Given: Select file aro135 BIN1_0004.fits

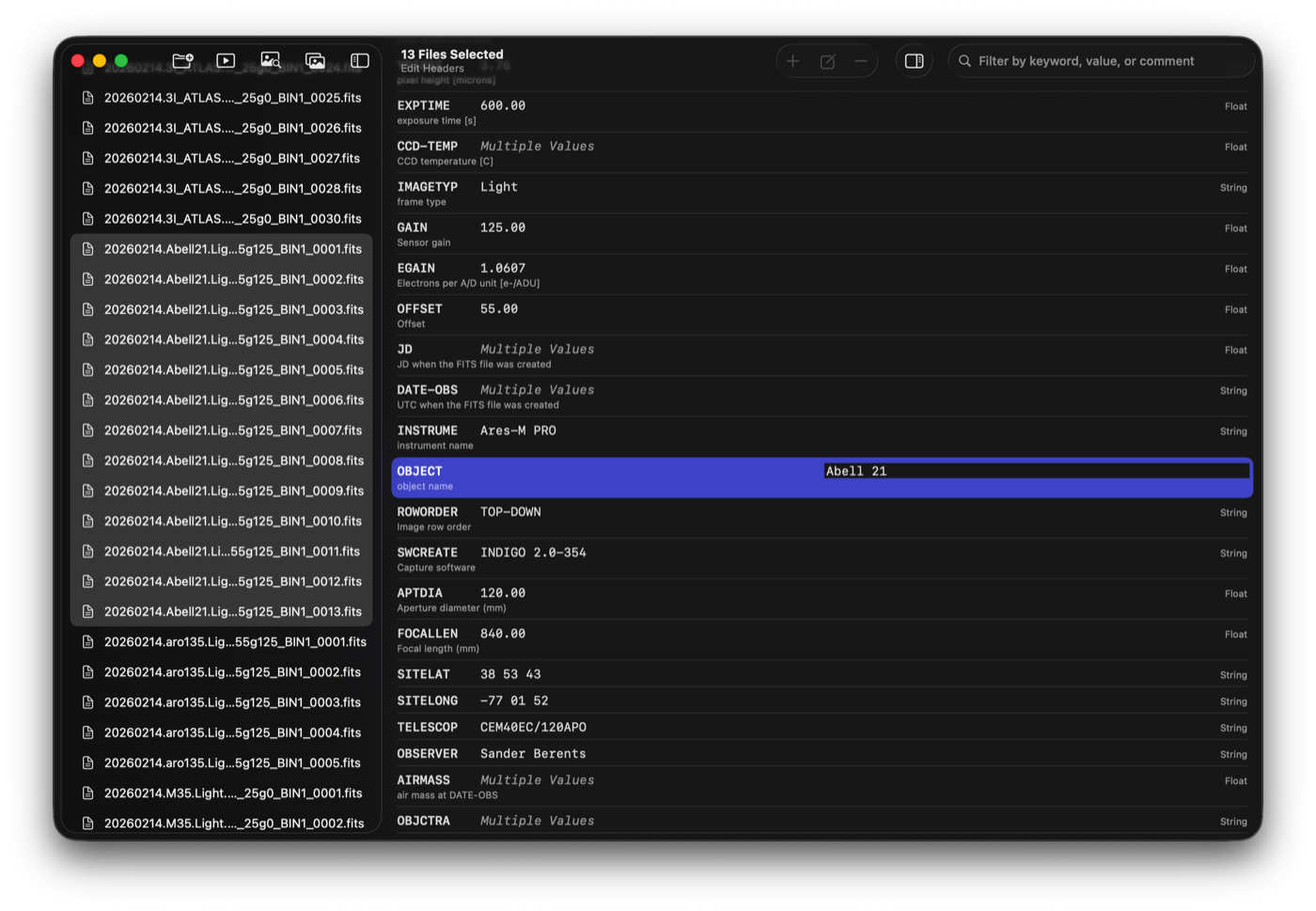Looking at the screenshot, I should click(x=222, y=732).
